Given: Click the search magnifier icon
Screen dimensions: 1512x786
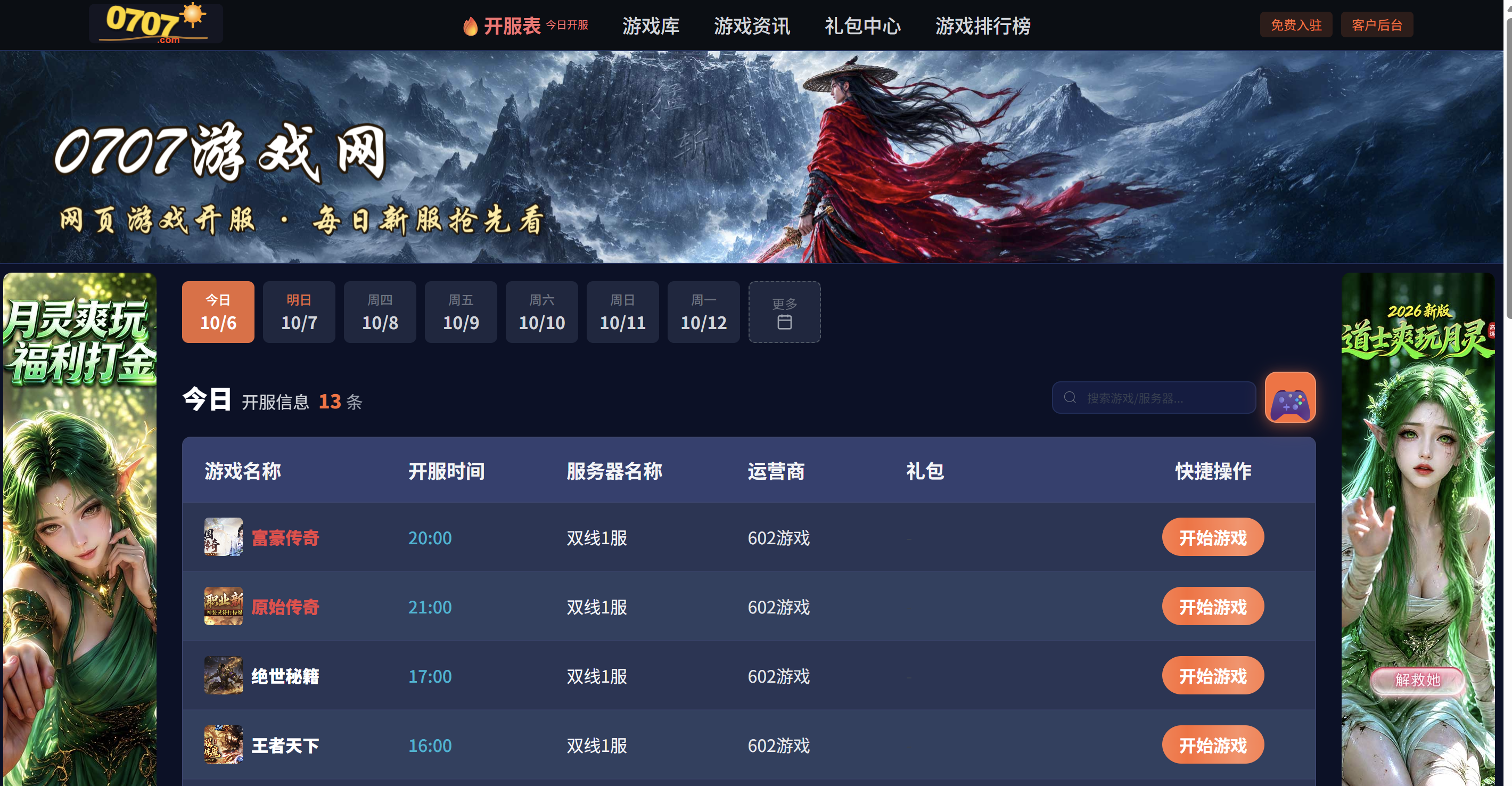Looking at the screenshot, I should [x=1070, y=397].
